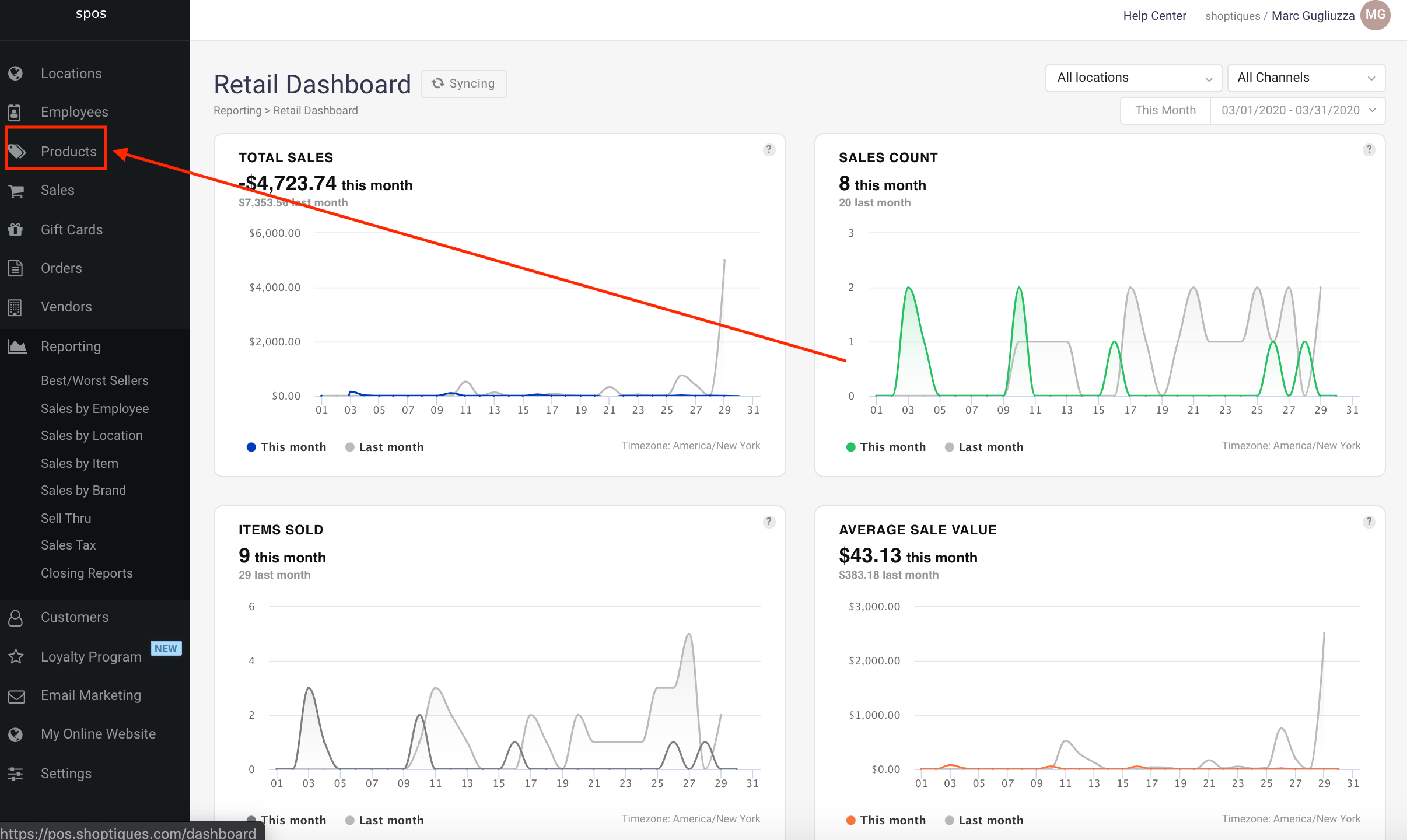Toggle This month series in Total Sales legend
Screen dimensions: 1407x840
[x=286, y=447]
